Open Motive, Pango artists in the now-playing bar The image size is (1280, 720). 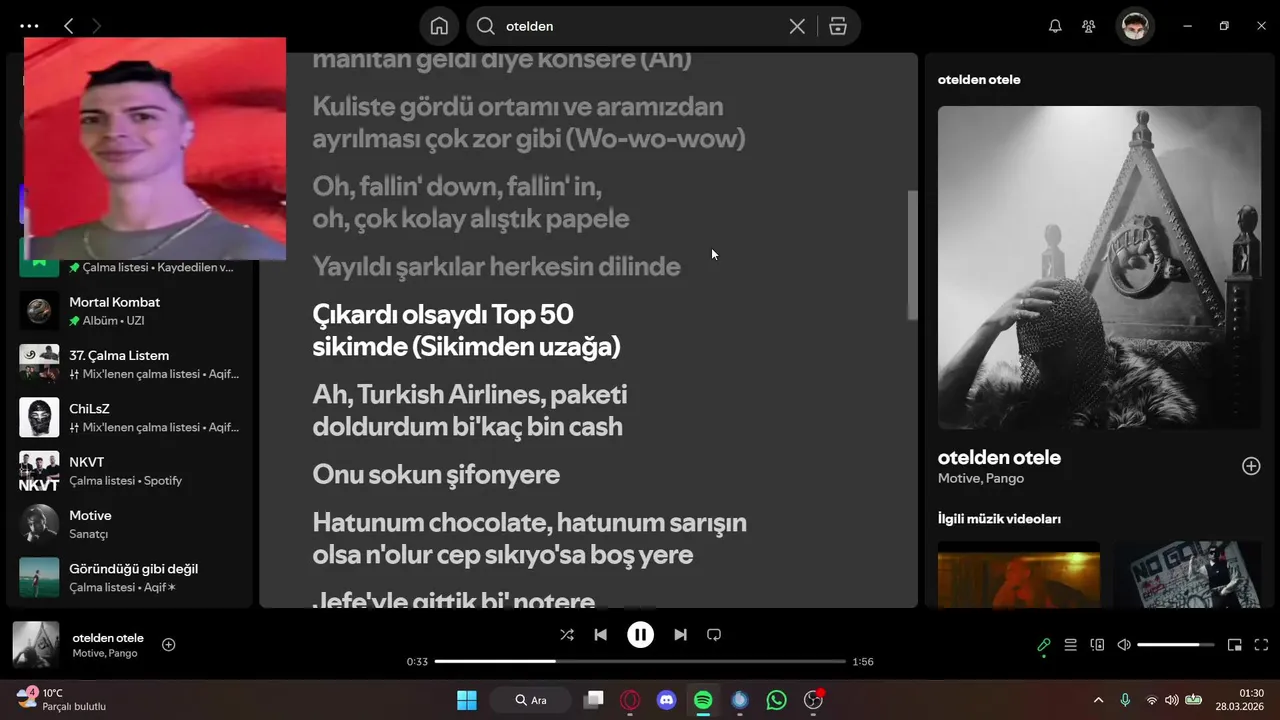105,653
